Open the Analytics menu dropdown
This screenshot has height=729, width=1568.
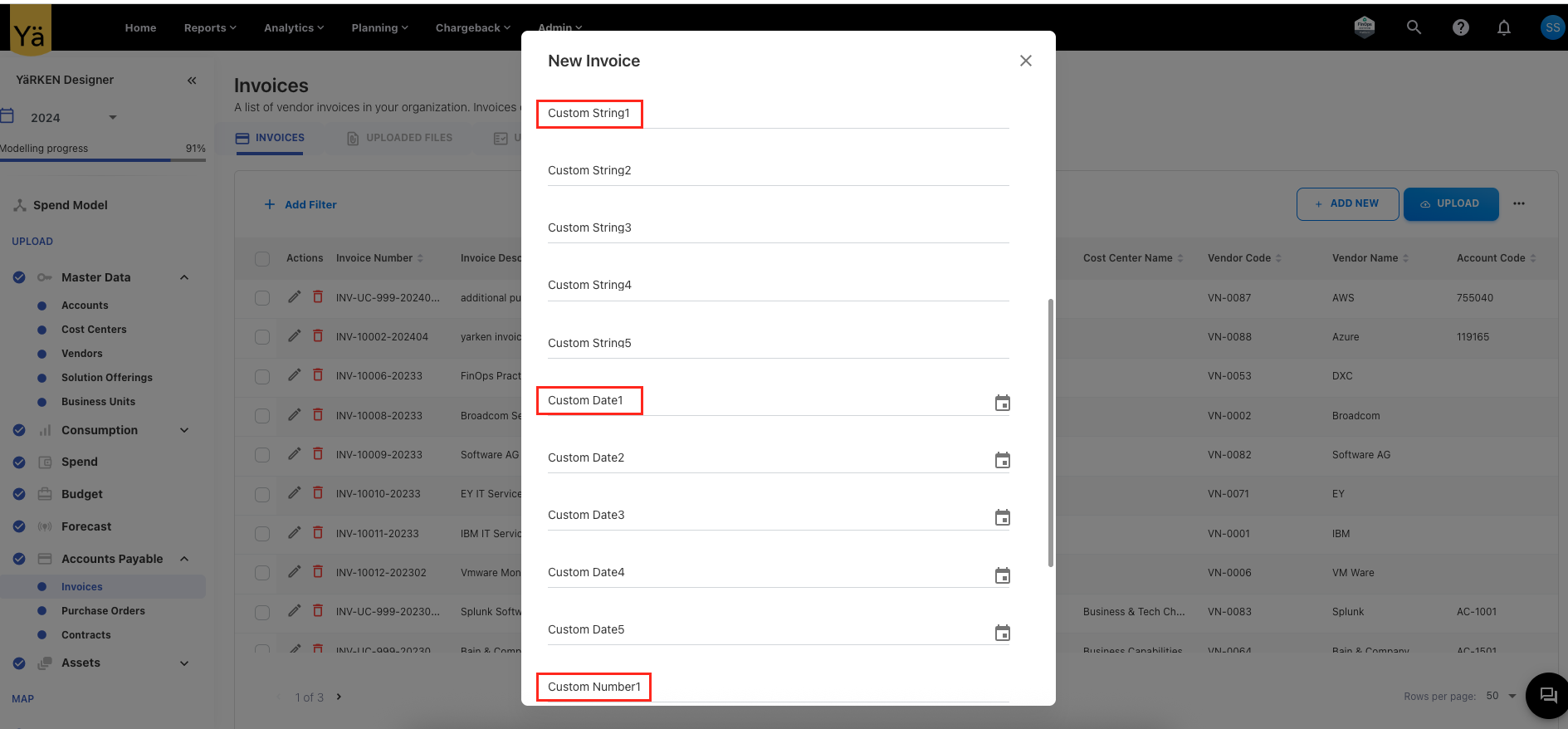(294, 27)
